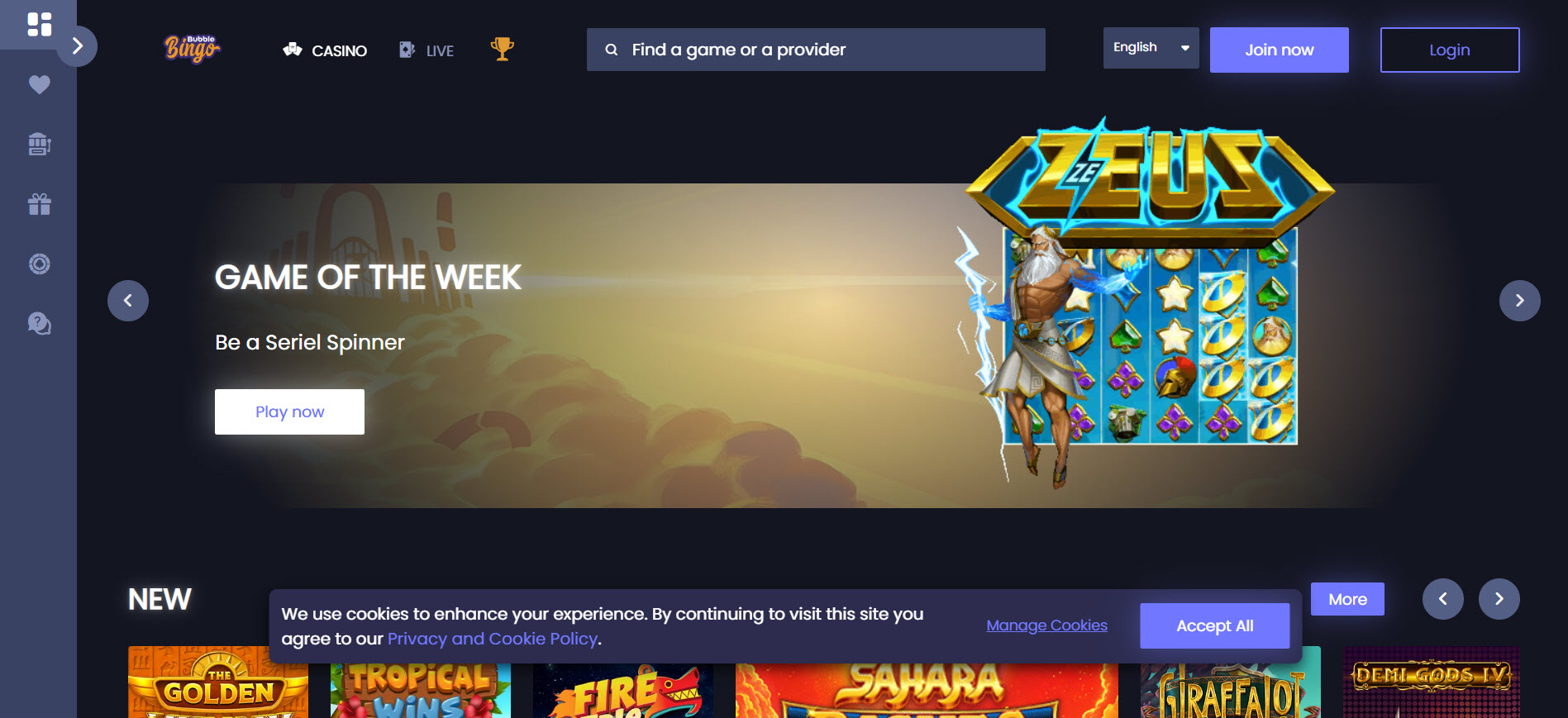Open the Manage Cookies link
1568x718 pixels.
[1046, 625]
